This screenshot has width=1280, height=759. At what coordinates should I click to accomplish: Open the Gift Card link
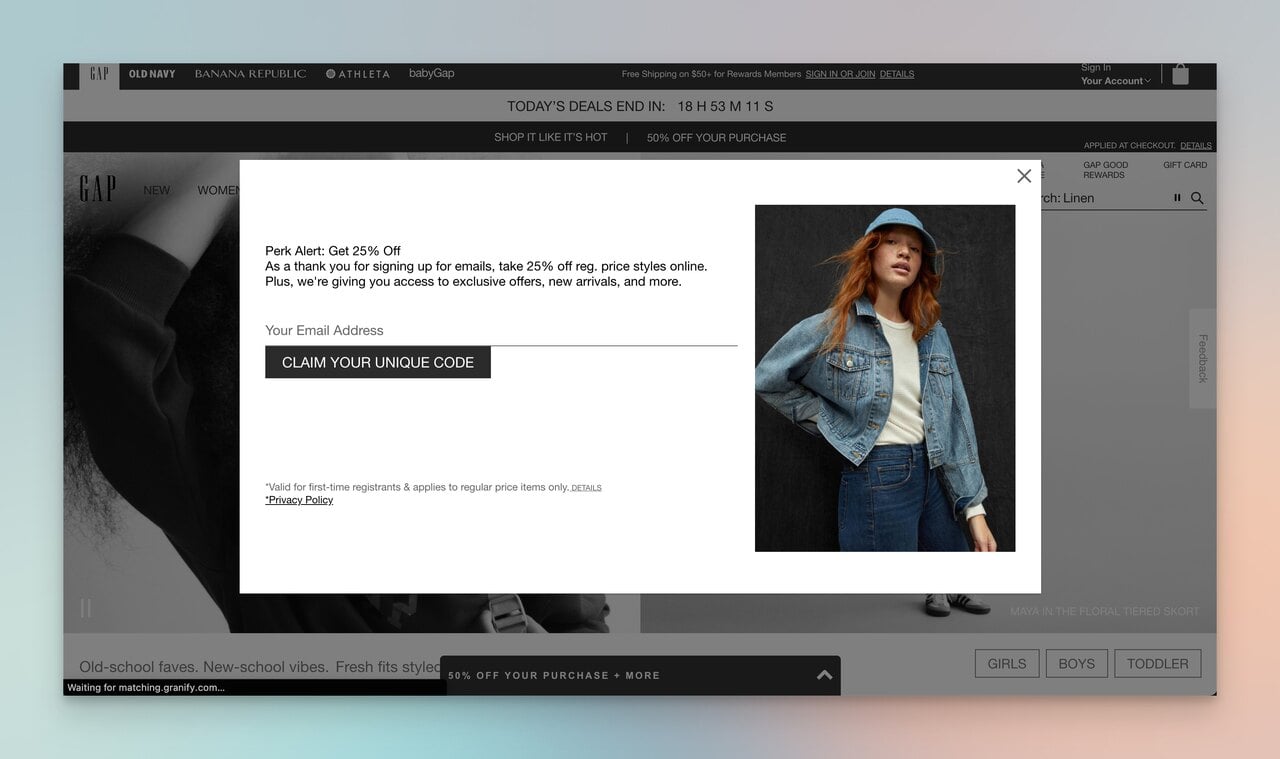click(x=1185, y=165)
